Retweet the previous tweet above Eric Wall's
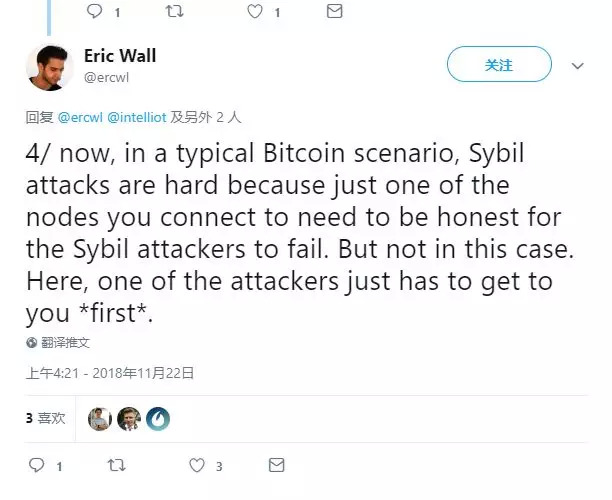612x500 pixels. [174, 11]
